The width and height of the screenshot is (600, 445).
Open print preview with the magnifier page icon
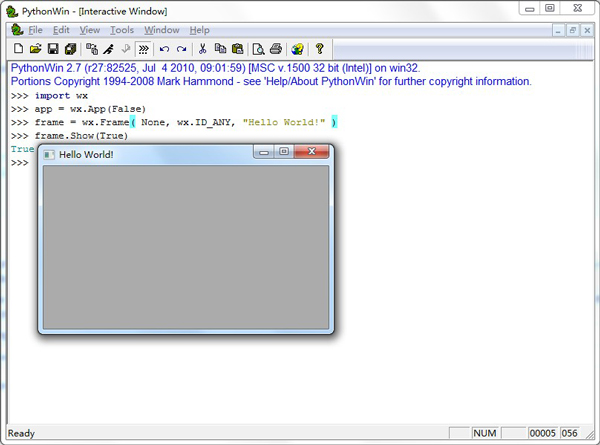259,49
